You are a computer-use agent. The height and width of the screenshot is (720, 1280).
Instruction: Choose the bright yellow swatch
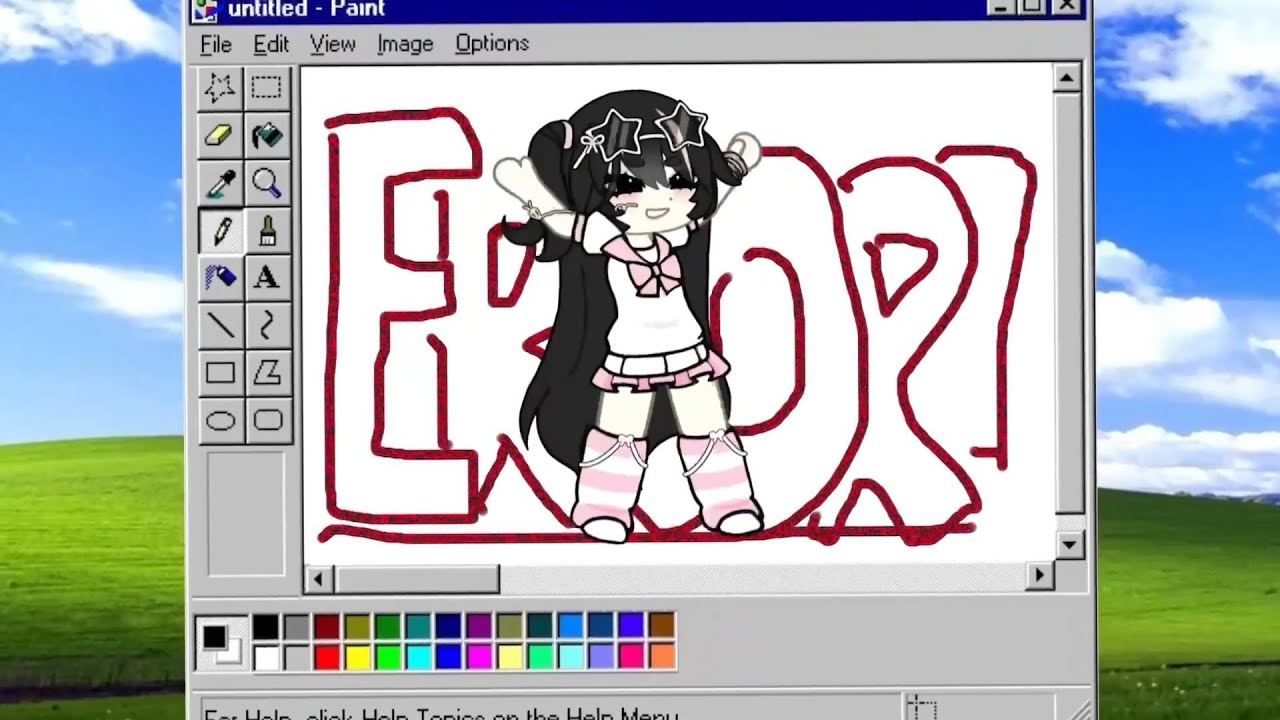click(357, 657)
